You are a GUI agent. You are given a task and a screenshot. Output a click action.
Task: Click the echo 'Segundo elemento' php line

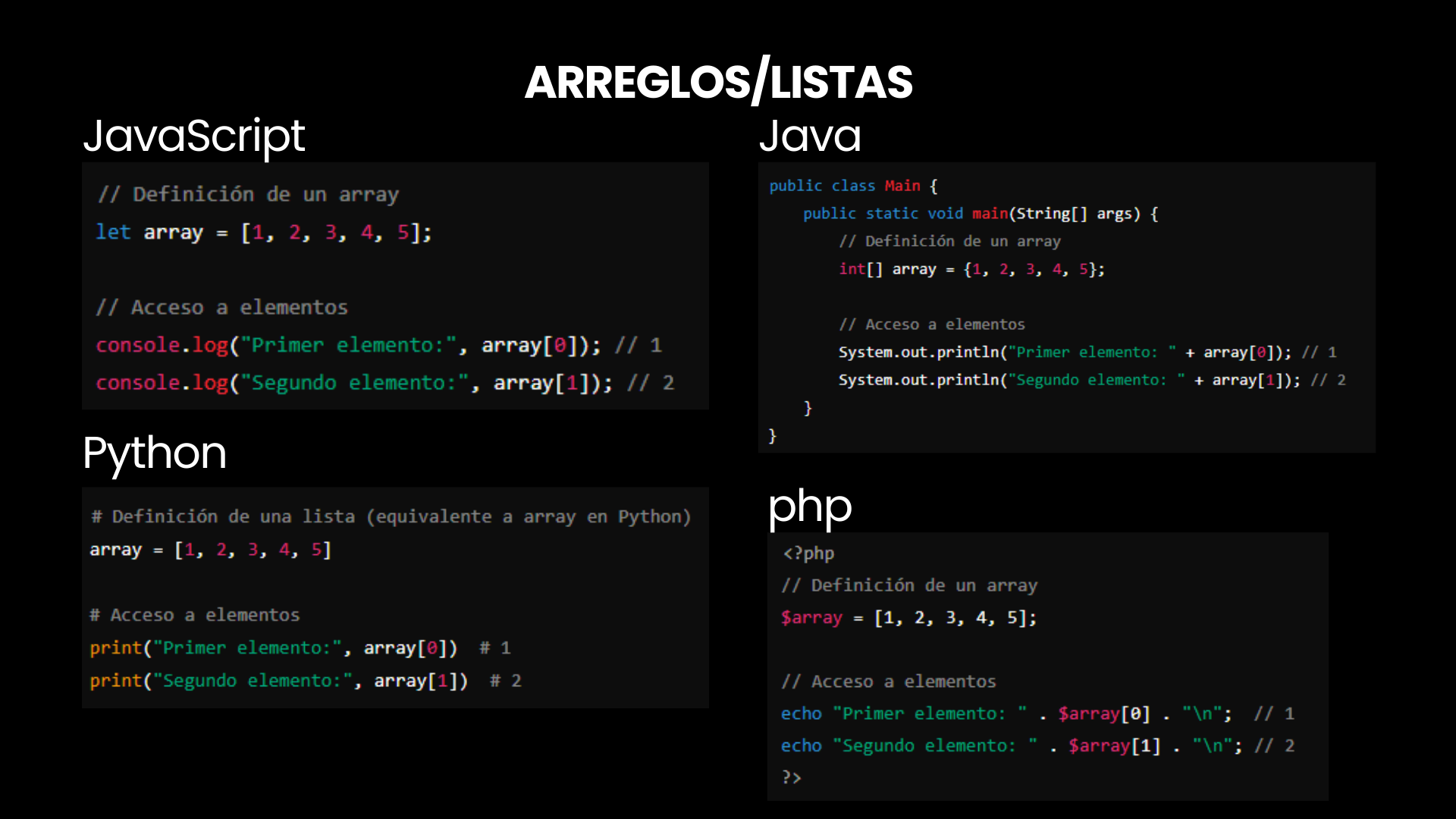click(1037, 746)
